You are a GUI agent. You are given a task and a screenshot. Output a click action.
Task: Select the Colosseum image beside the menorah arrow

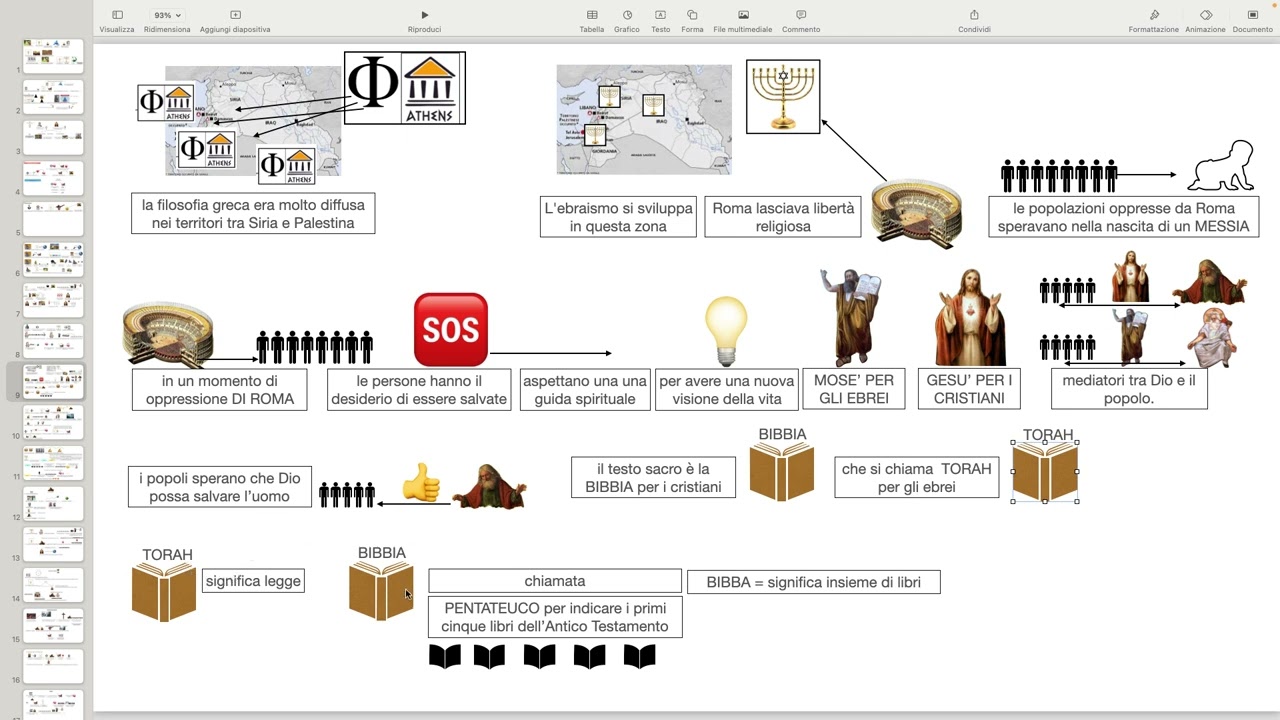(x=916, y=214)
